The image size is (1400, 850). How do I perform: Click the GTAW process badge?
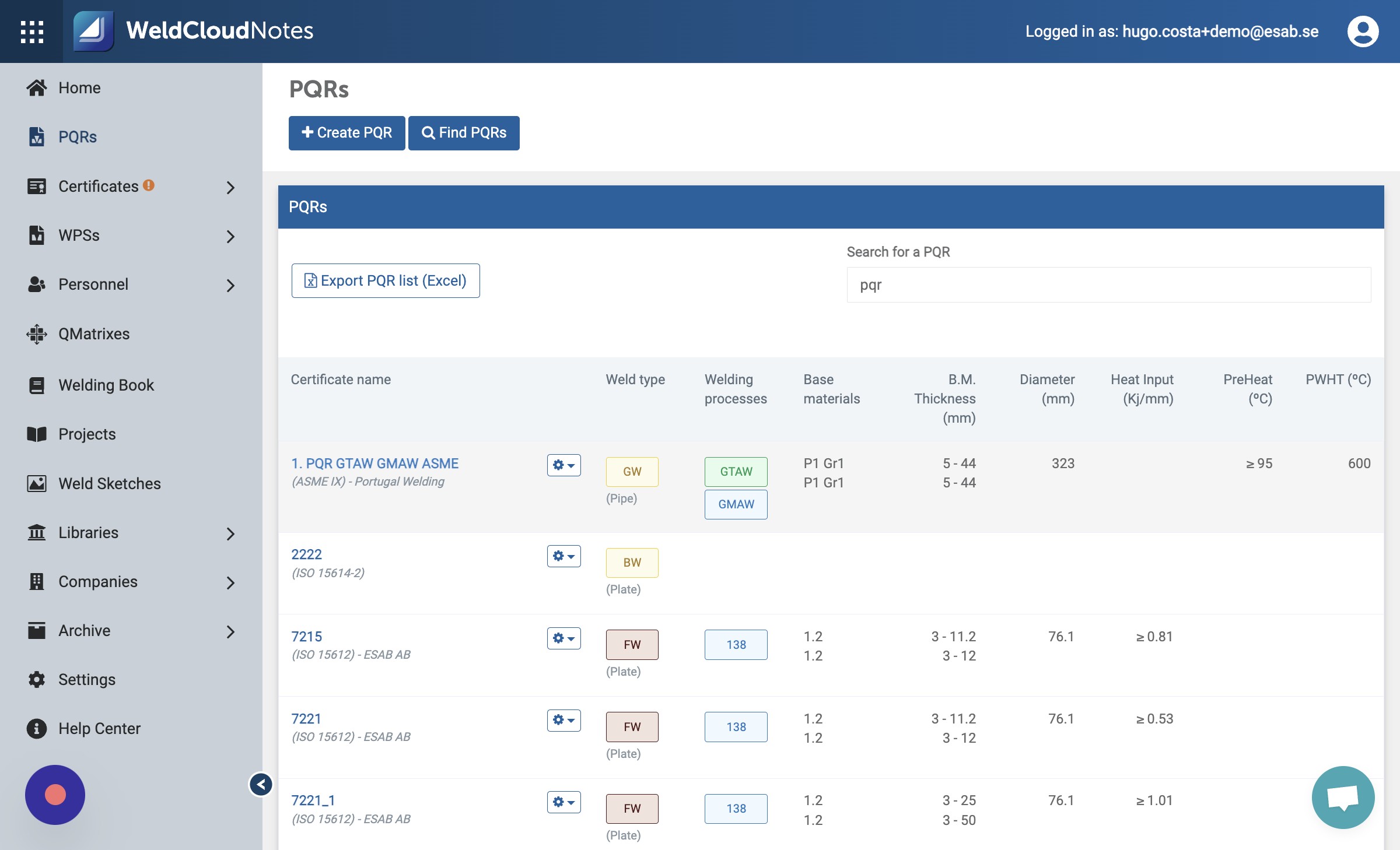736,472
